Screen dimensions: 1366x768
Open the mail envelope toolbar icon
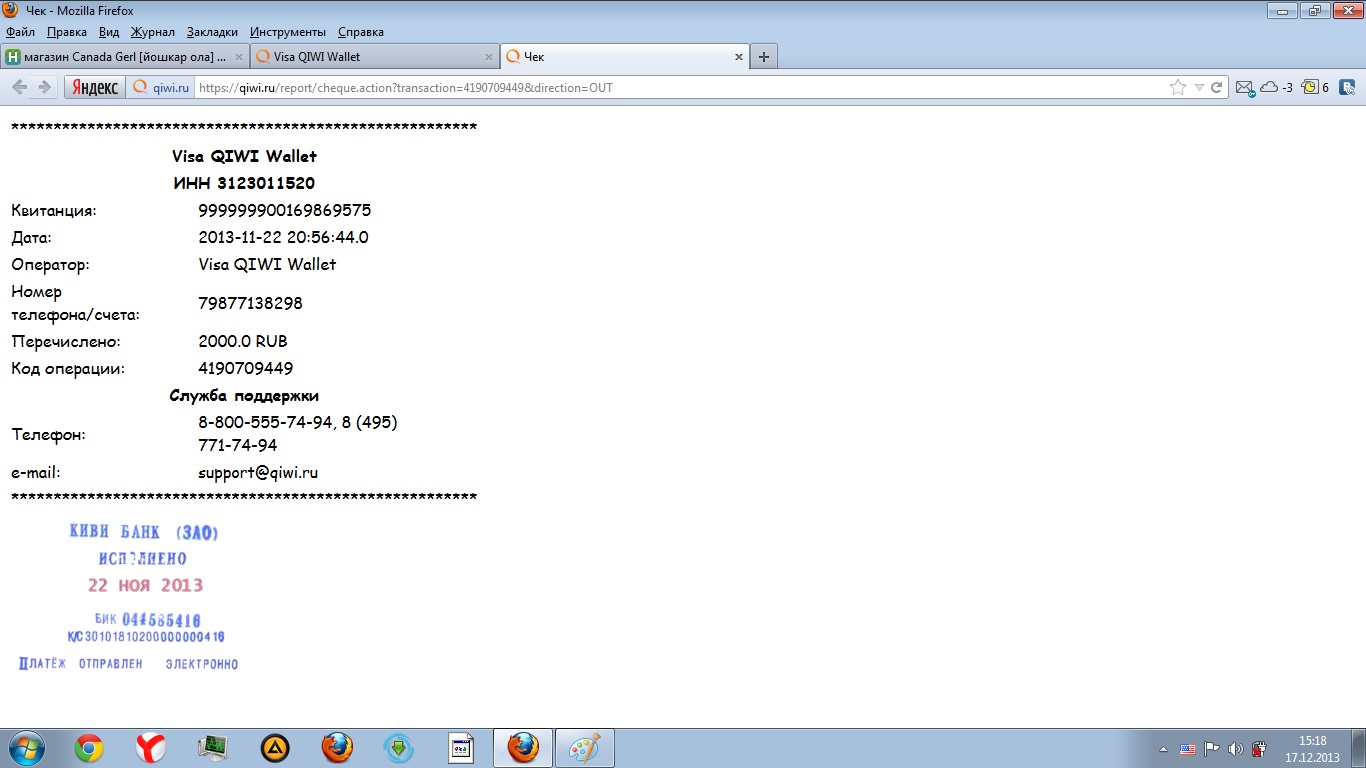point(1245,88)
